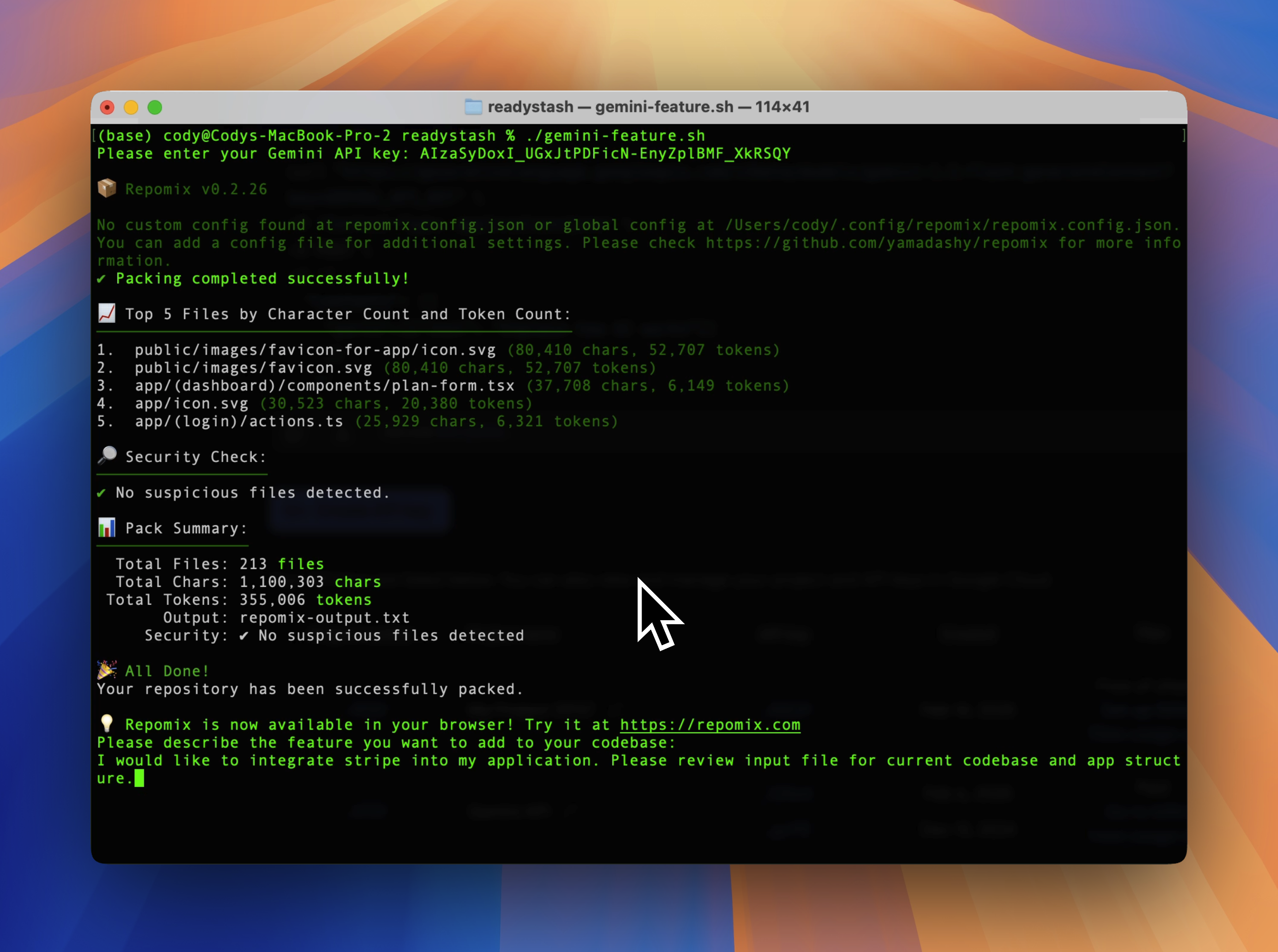Click the github.com/yamadashy/repomix URL in config message
The width and height of the screenshot is (1278, 952).
point(911,243)
